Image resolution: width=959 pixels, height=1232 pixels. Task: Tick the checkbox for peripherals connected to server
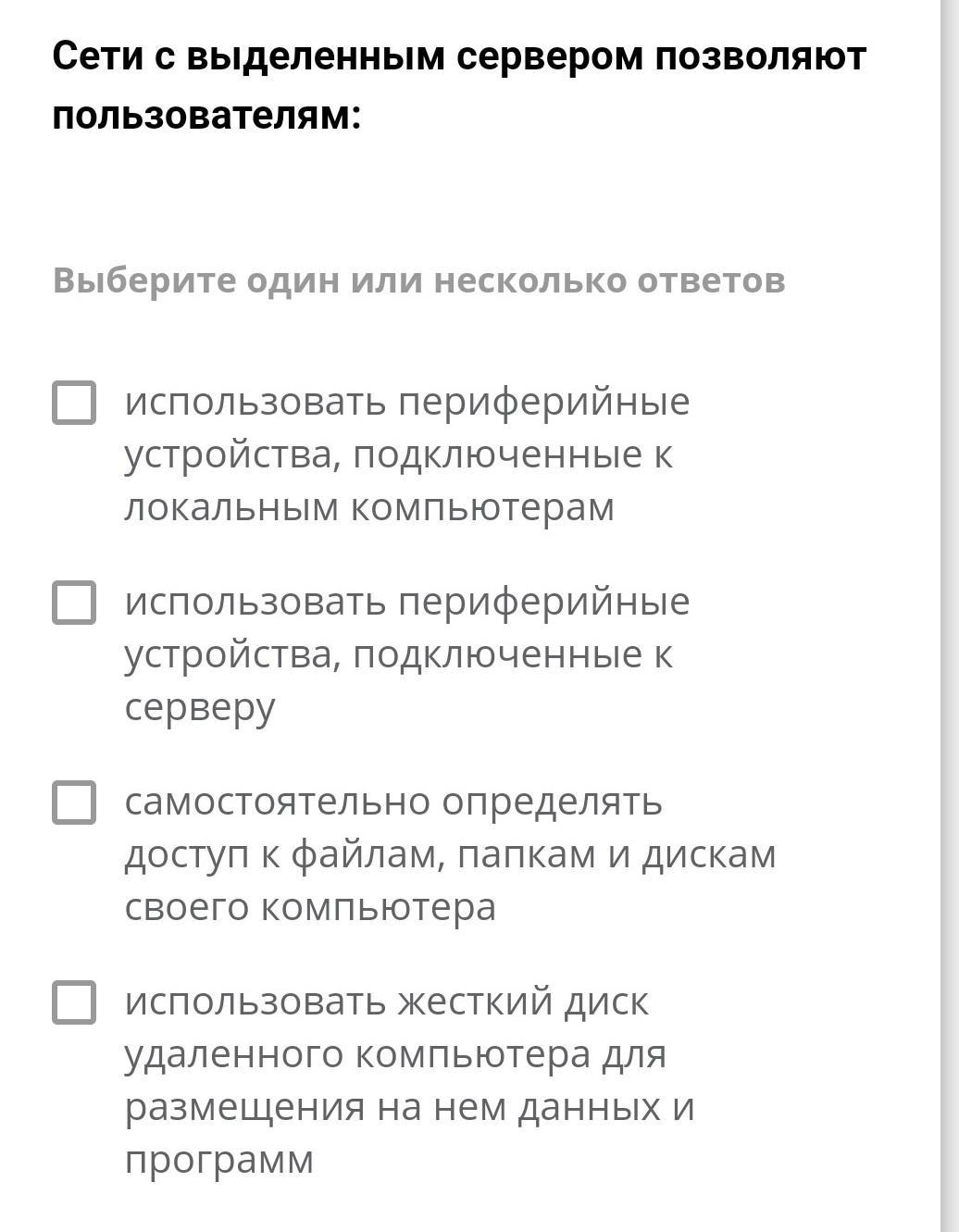74,603
